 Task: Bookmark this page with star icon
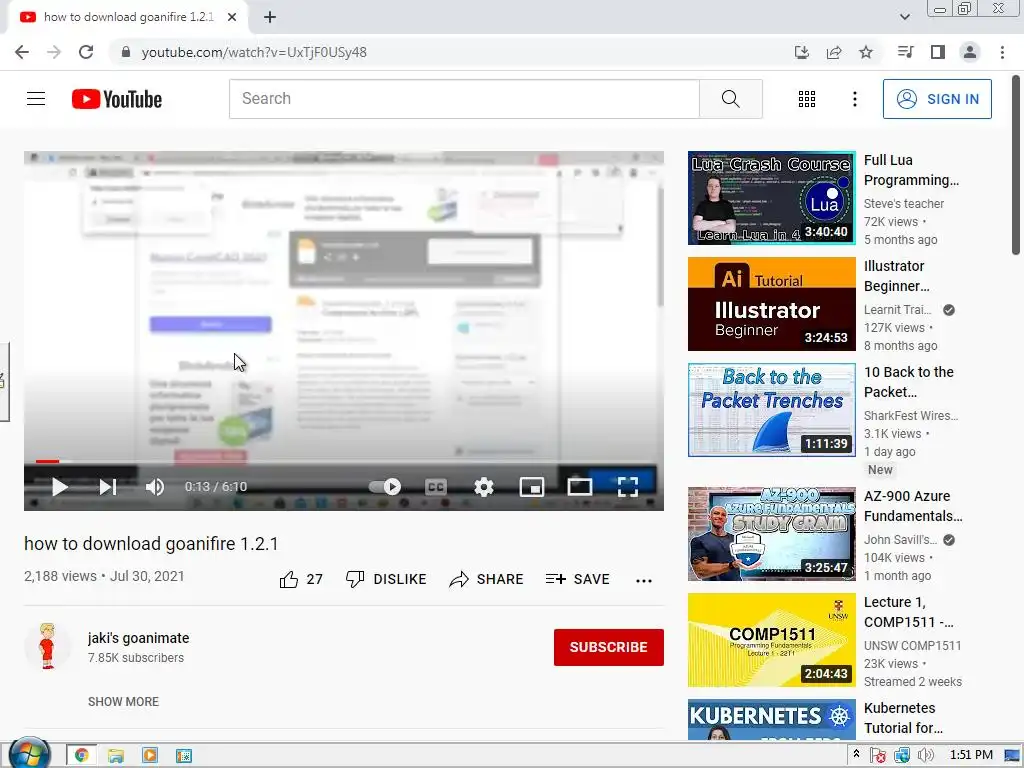click(866, 52)
